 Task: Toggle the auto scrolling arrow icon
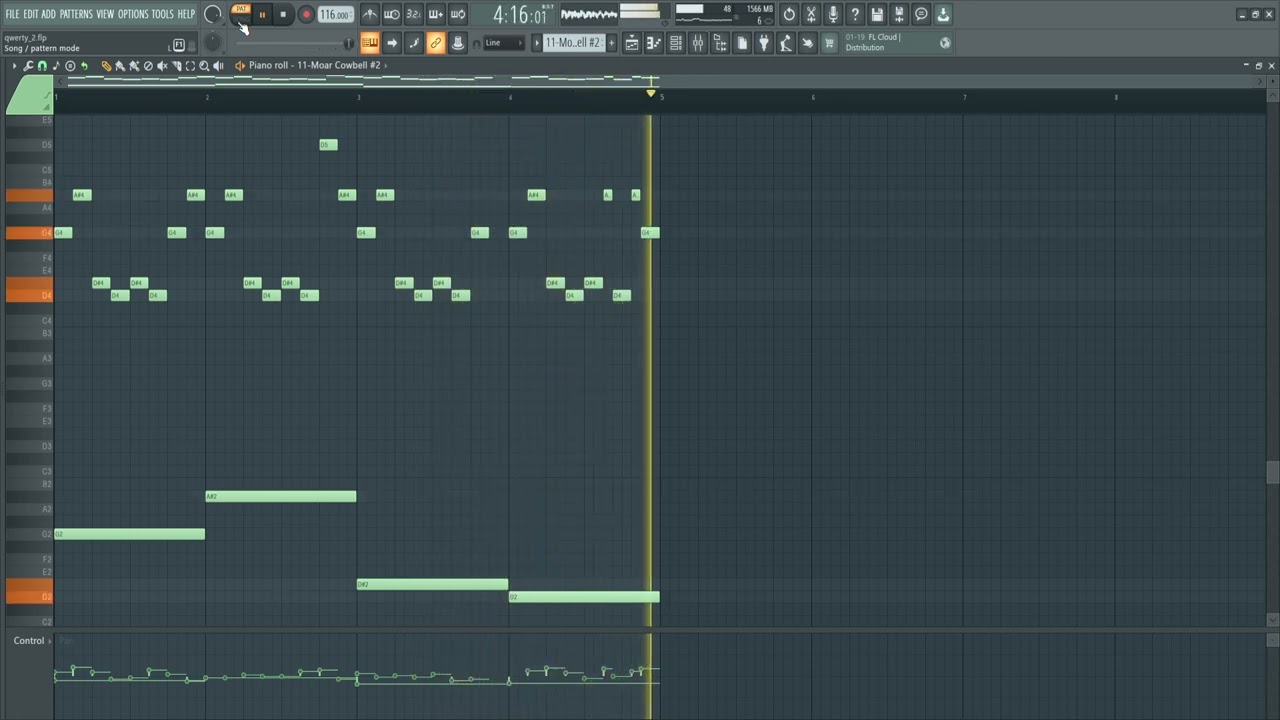[x=392, y=43]
